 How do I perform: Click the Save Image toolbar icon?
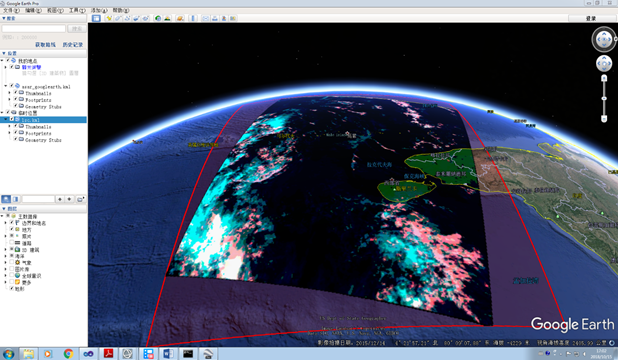(x=224, y=18)
